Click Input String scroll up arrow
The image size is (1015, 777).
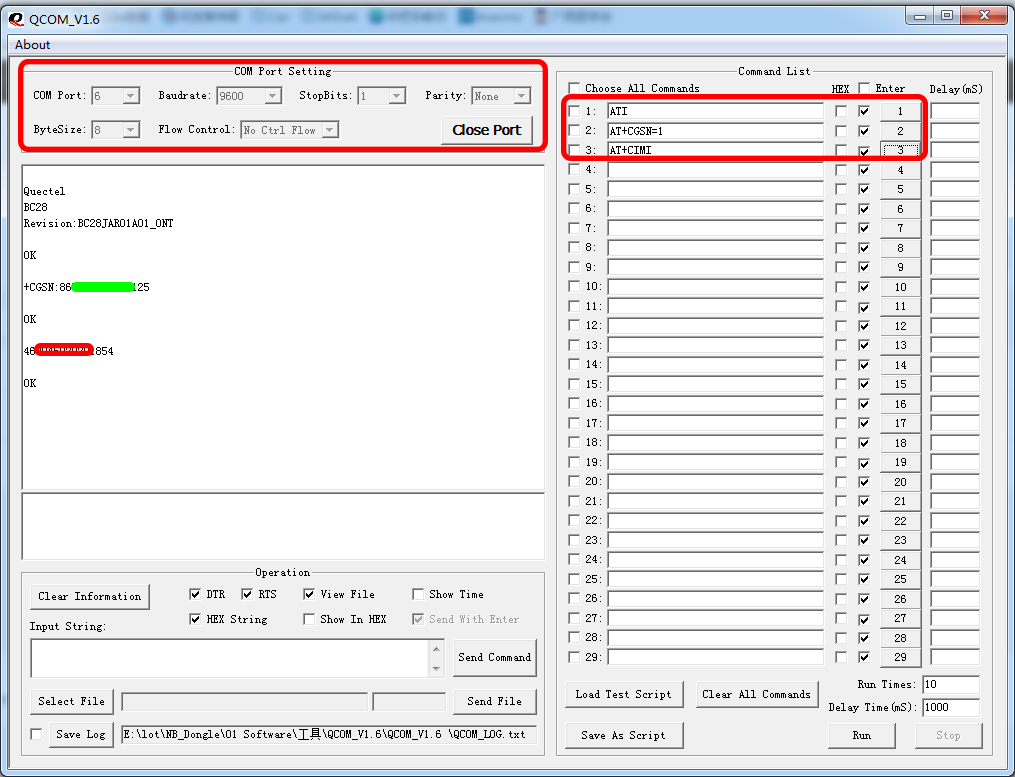click(x=436, y=649)
